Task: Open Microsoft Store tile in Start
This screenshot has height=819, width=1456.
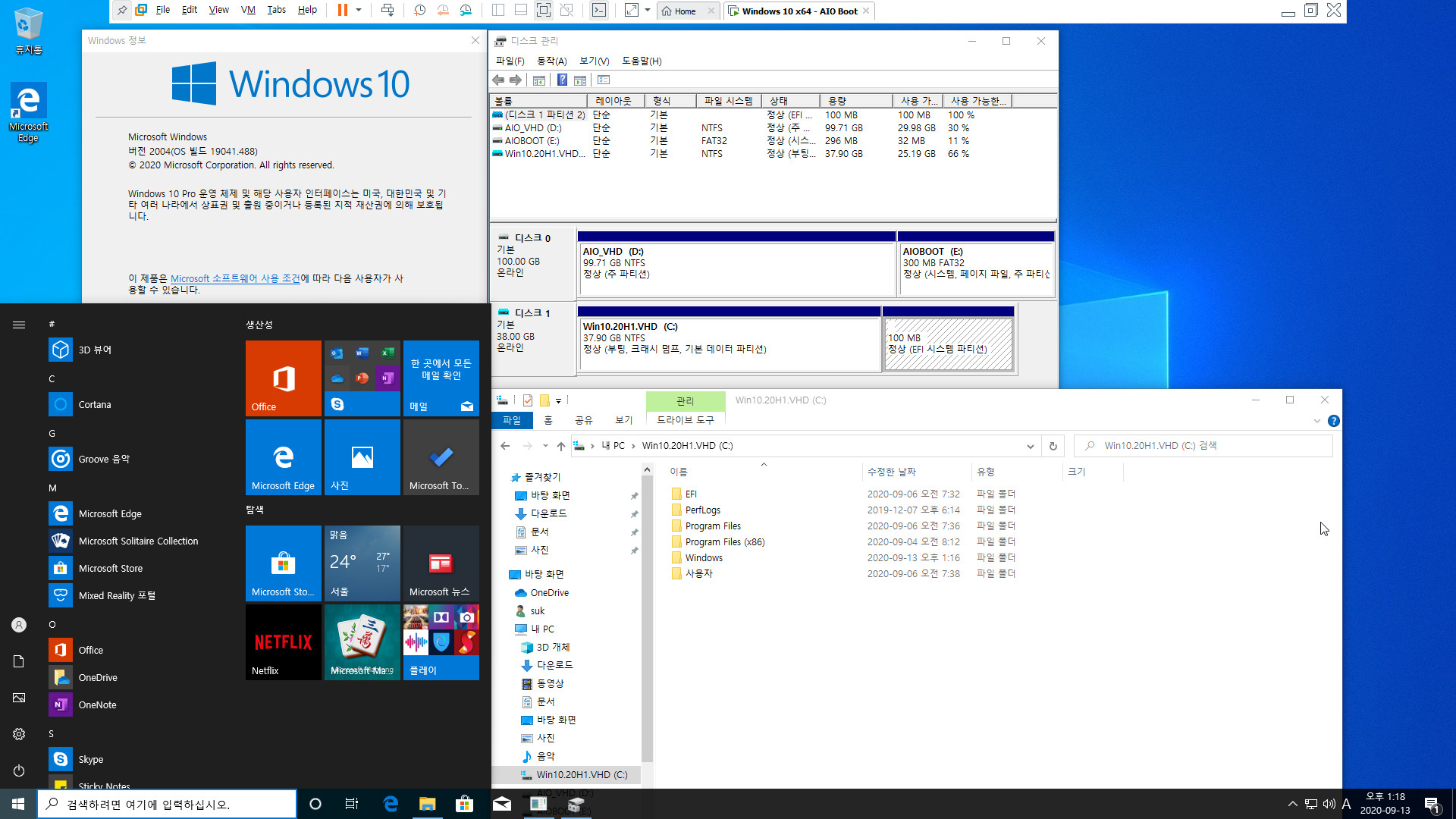Action: point(284,563)
